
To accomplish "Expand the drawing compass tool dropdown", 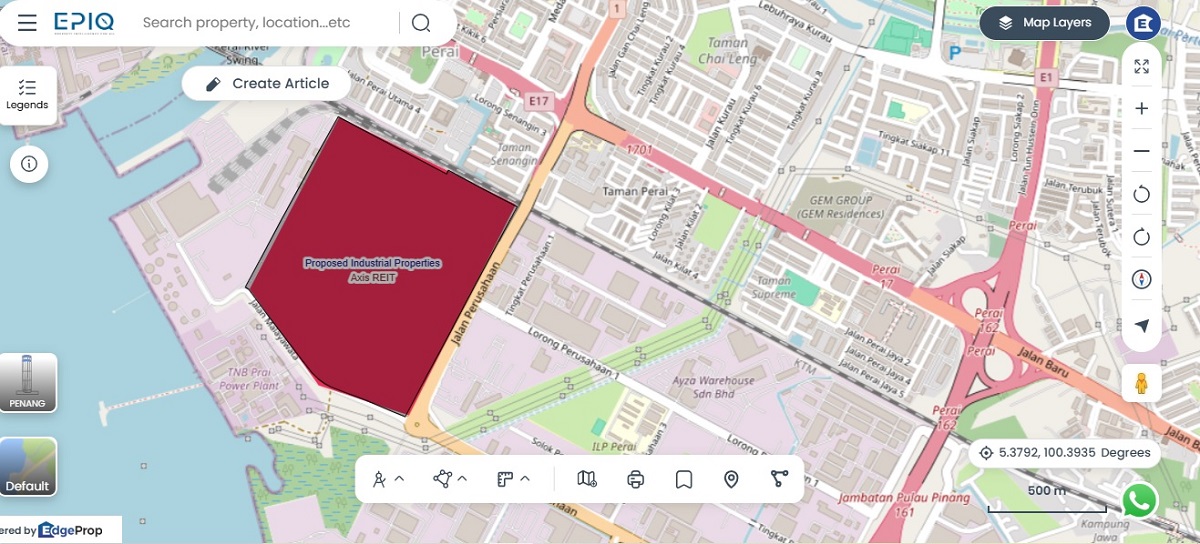I will 388,479.
